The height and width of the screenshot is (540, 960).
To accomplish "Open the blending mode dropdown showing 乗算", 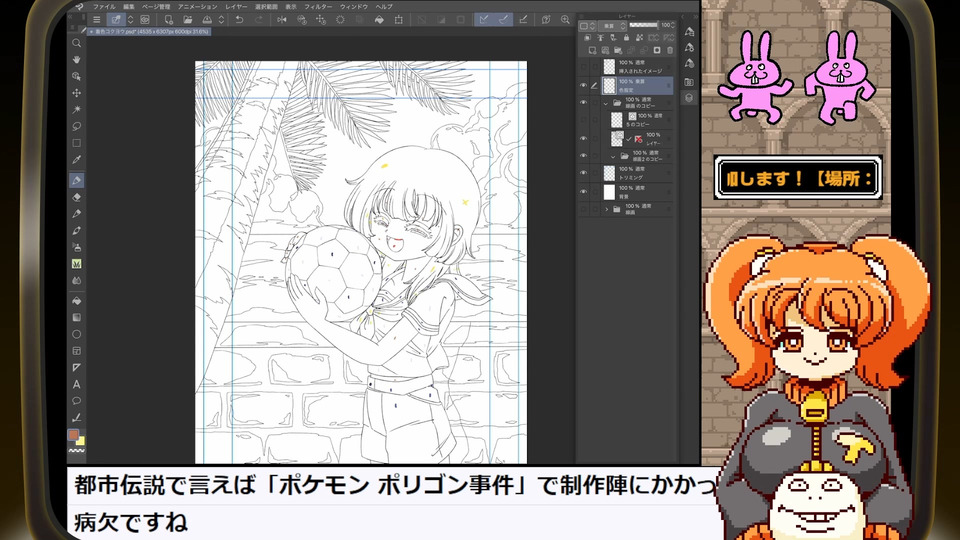I will click(x=612, y=26).
